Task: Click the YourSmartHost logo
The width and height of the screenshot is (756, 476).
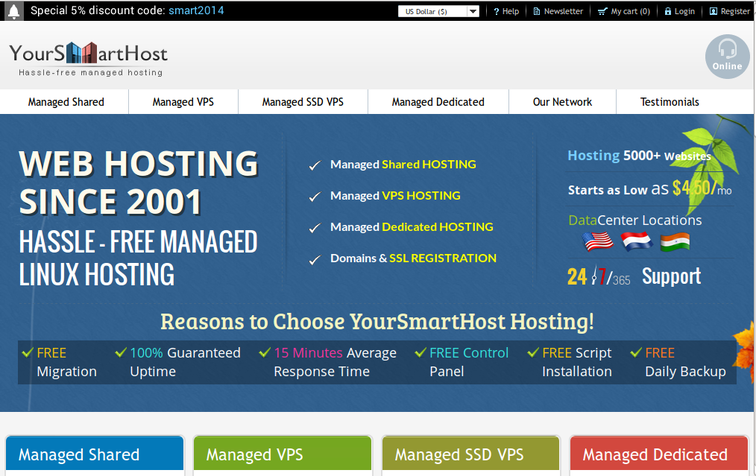Action: 89,58
